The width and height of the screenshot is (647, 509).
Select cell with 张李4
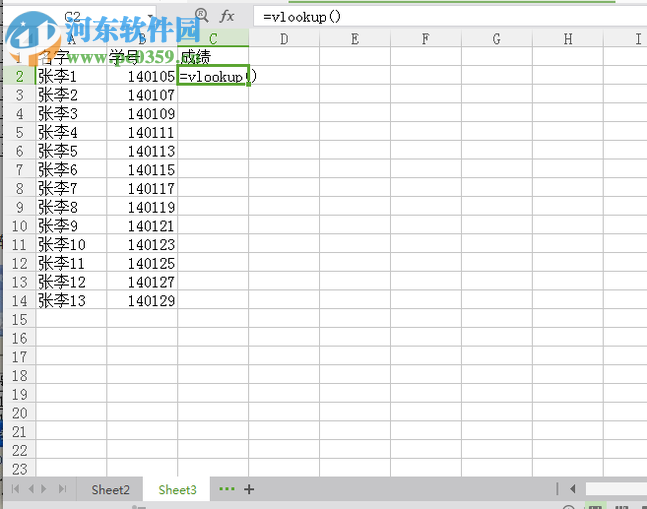[x=71, y=132]
